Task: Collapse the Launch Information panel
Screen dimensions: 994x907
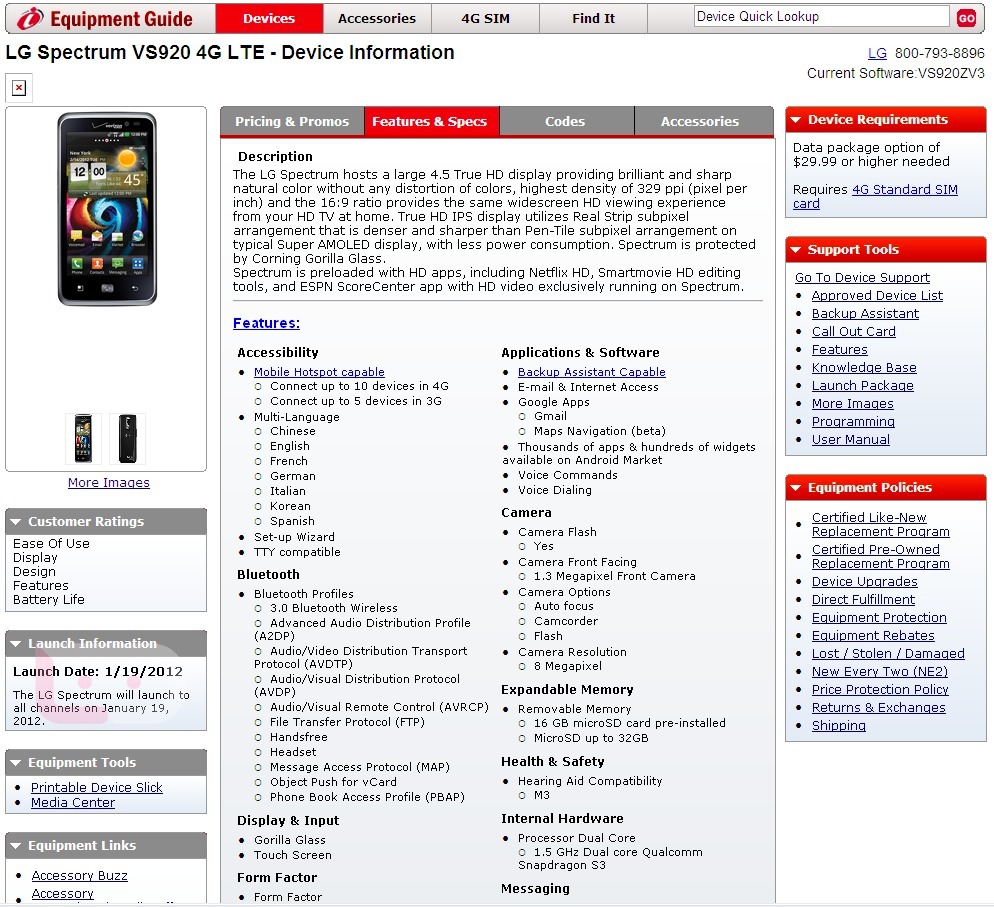Action: point(16,644)
